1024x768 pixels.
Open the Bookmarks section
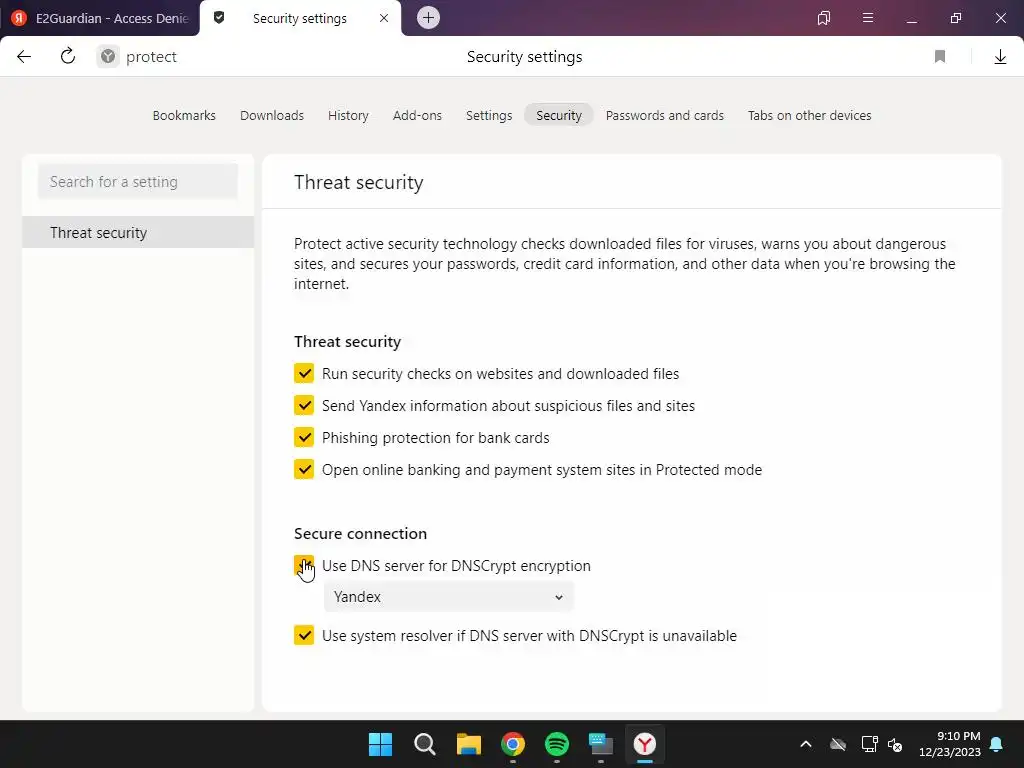click(x=184, y=116)
